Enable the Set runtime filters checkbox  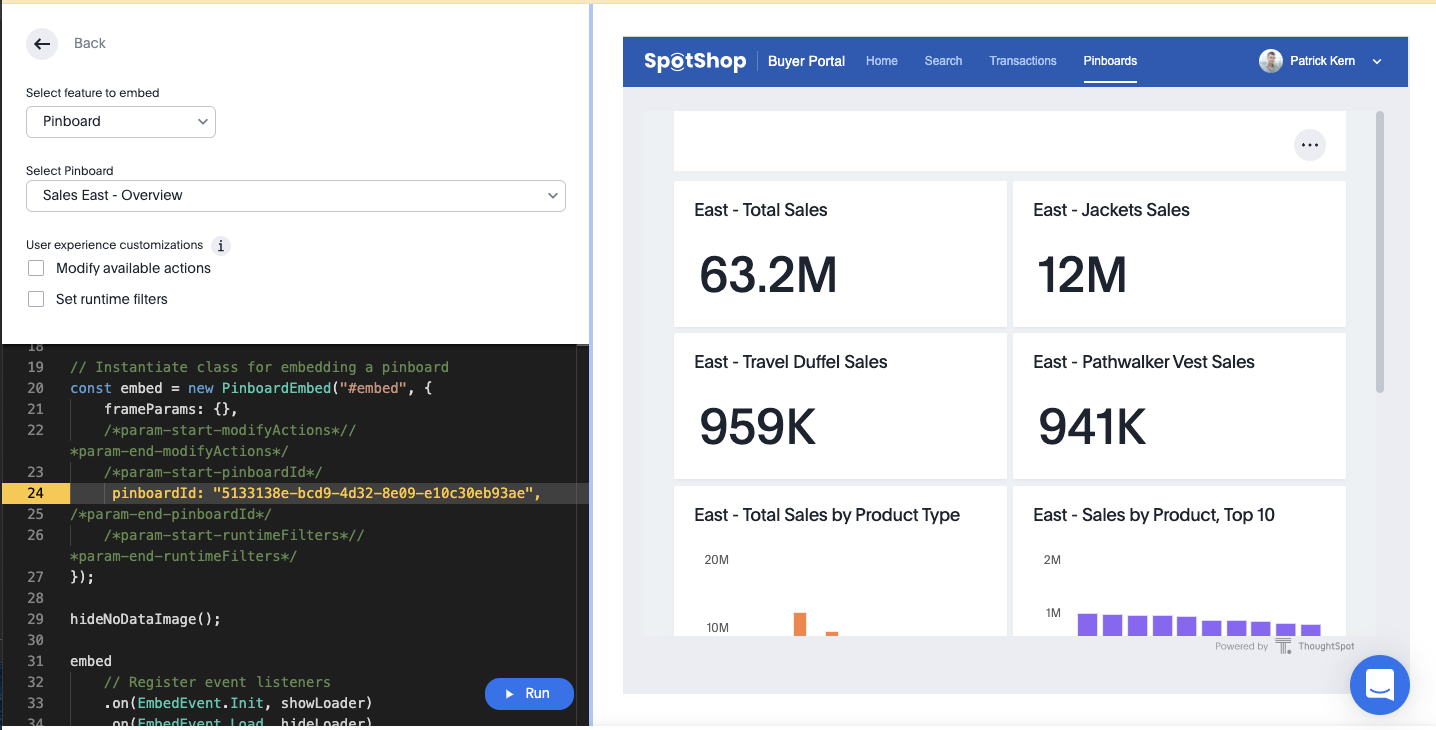click(x=36, y=299)
